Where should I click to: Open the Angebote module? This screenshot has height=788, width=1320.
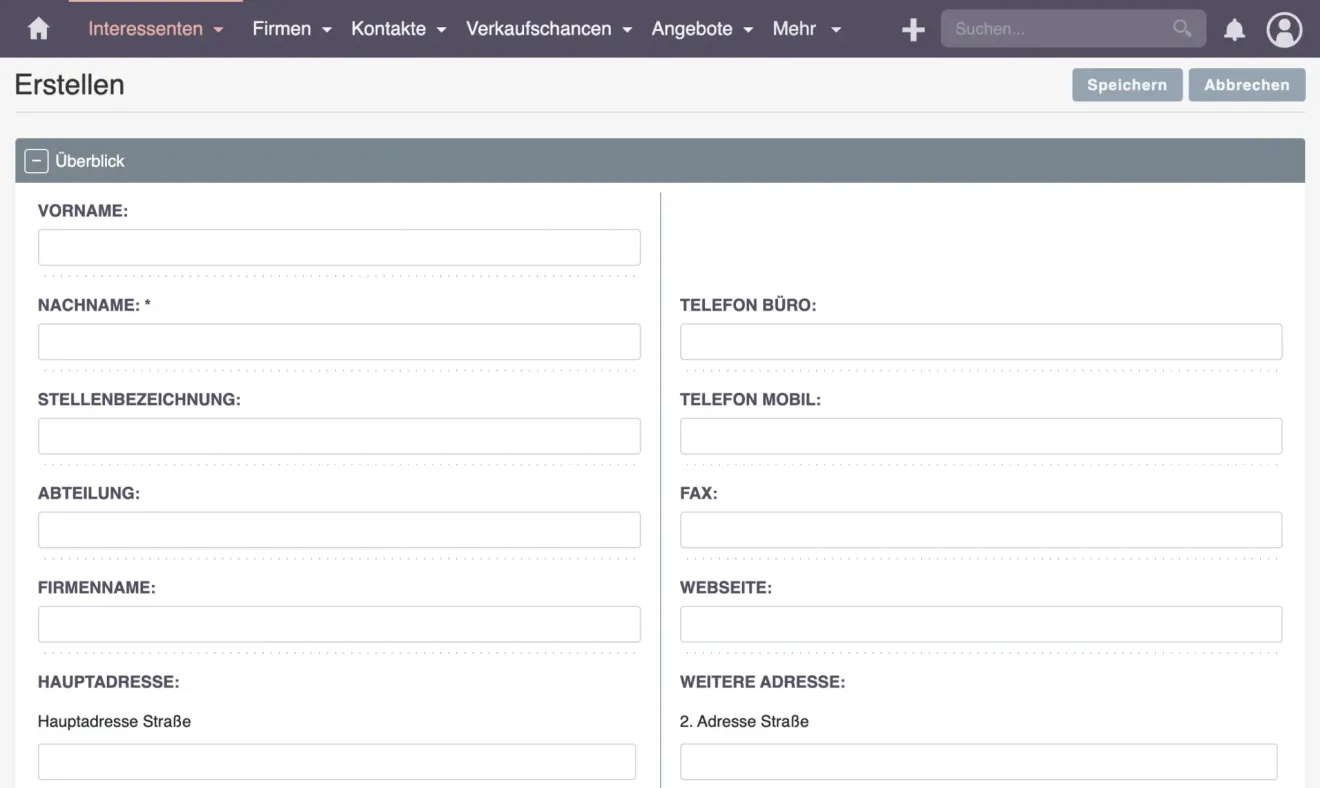click(x=693, y=29)
